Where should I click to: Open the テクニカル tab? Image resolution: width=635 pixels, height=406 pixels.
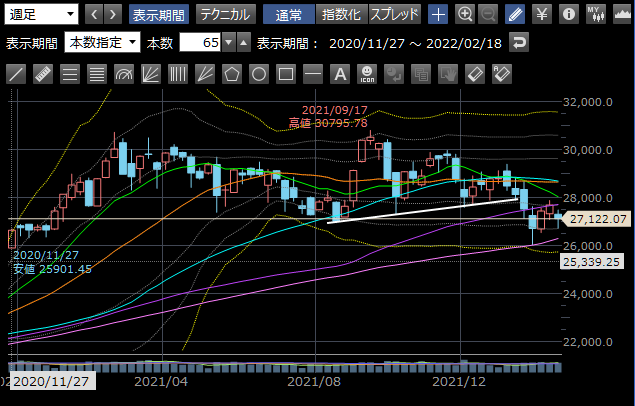[x=225, y=14]
